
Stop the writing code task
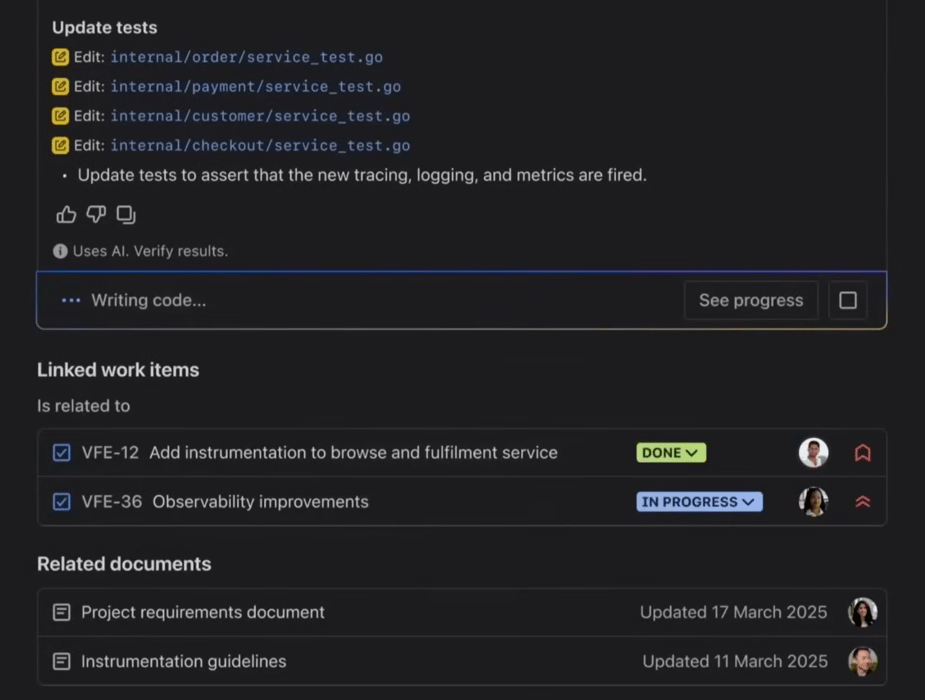coord(847,300)
